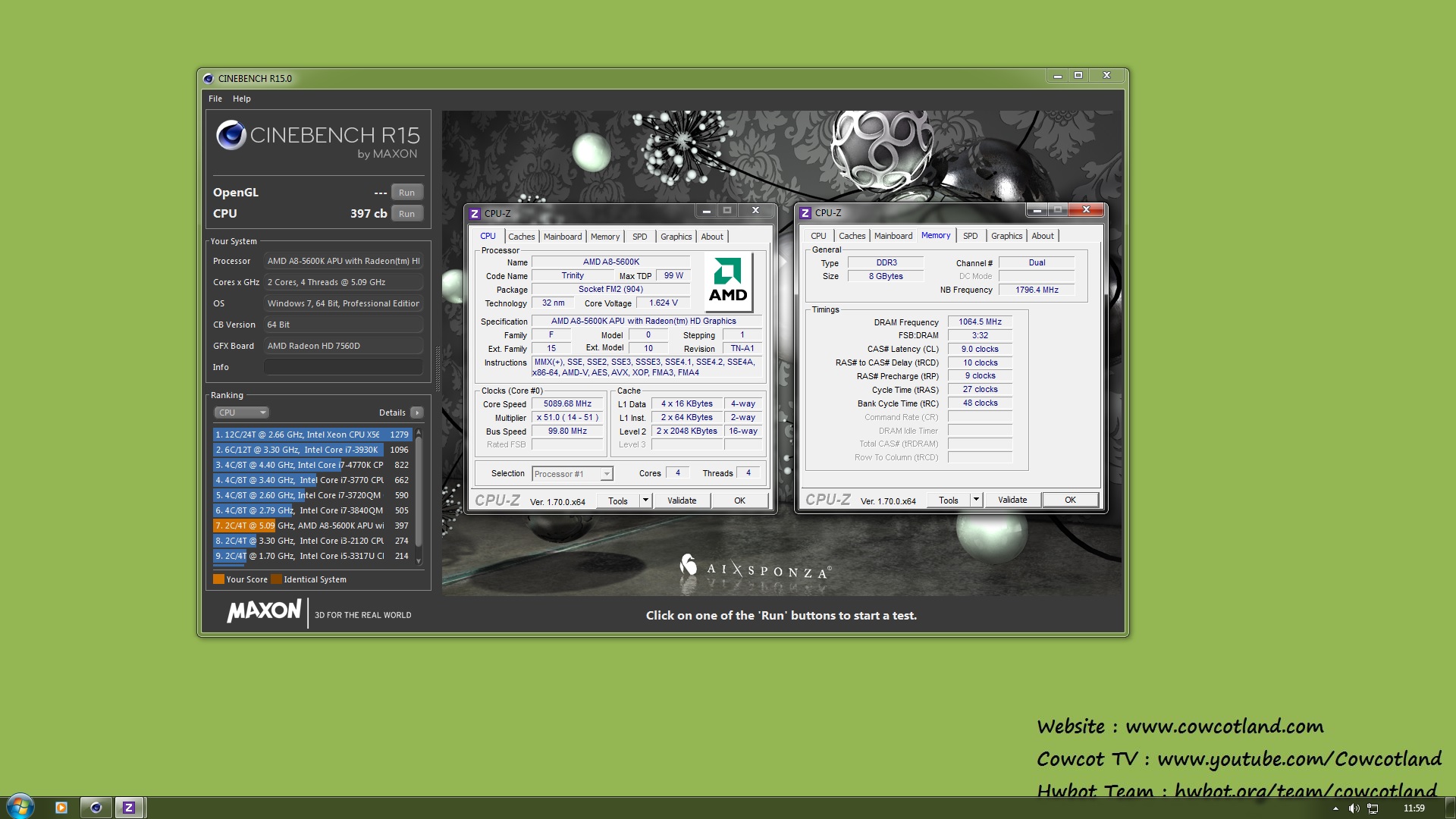Click the left CPU-Z title bar icon
Viewport: 1456px width, 819px height.
pyautogui.click(x=475, y=213)
